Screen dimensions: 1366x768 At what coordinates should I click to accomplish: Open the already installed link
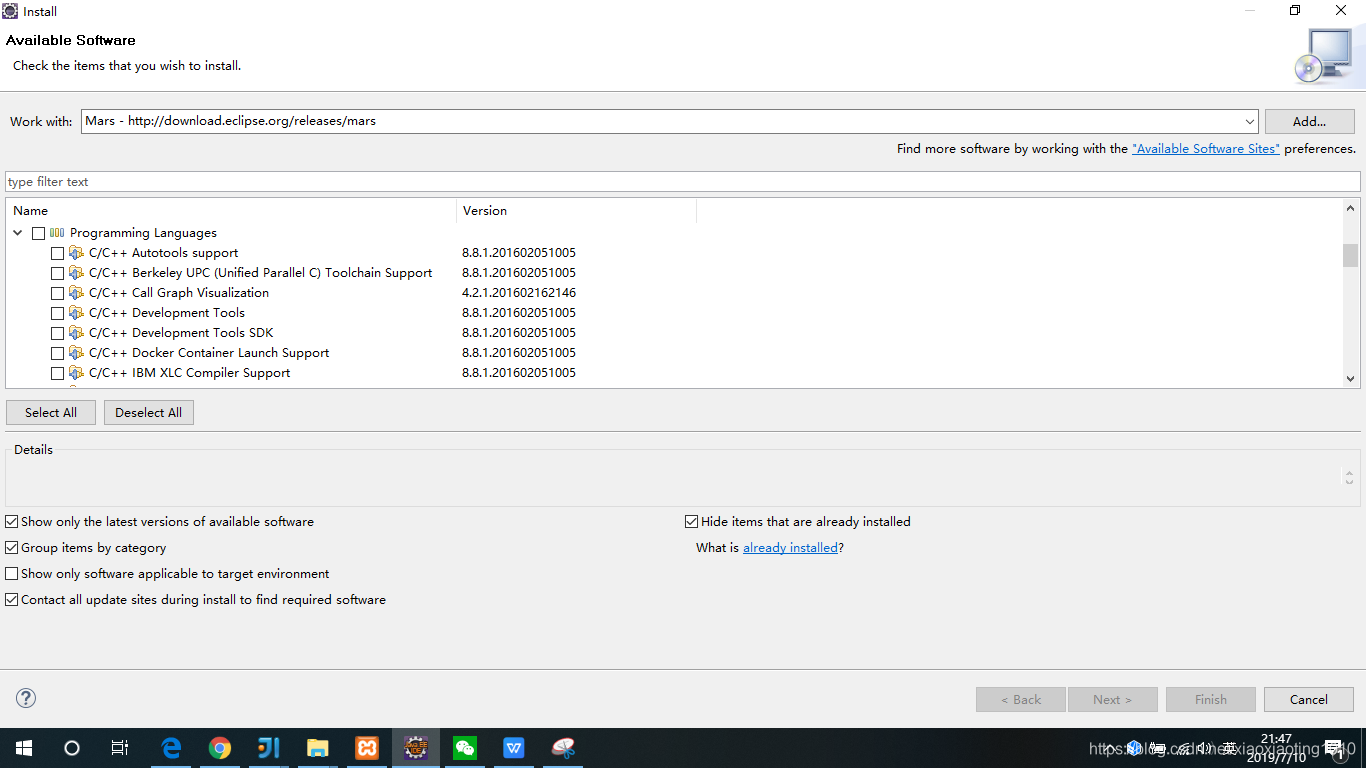(790, 548)
